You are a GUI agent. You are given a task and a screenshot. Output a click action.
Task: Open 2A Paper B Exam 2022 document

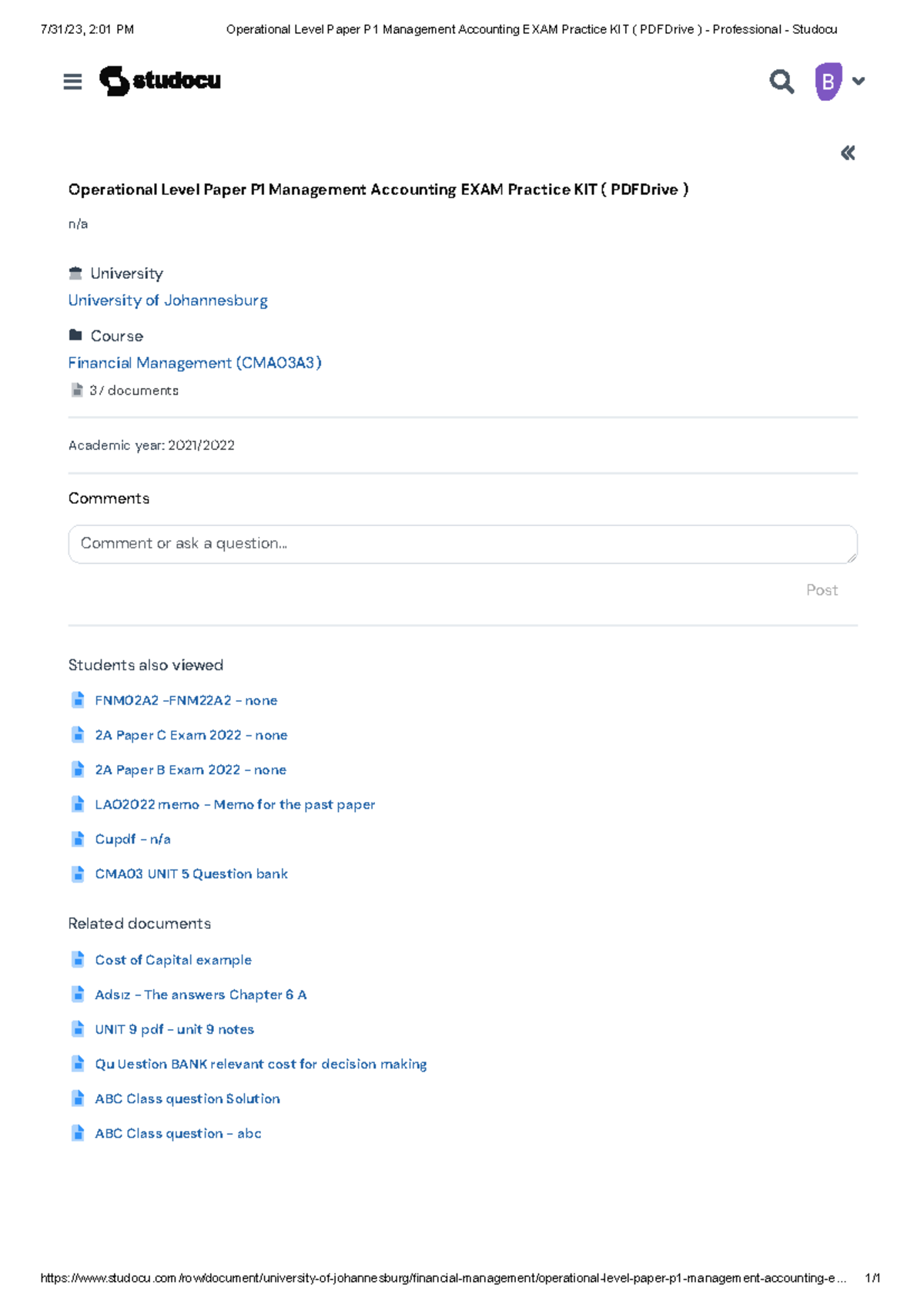190,770
